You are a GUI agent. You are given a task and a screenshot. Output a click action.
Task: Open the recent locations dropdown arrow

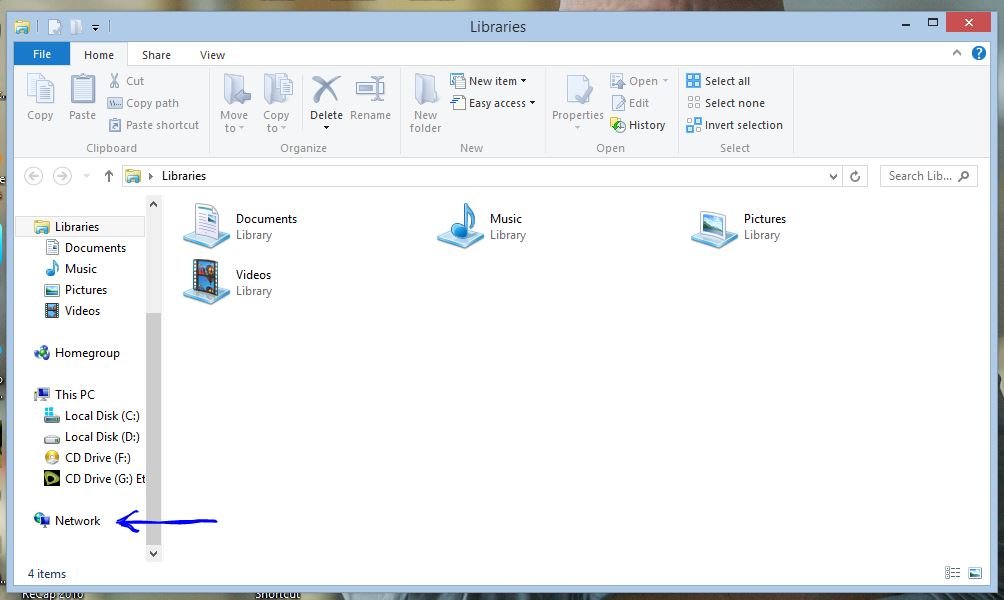86,176
